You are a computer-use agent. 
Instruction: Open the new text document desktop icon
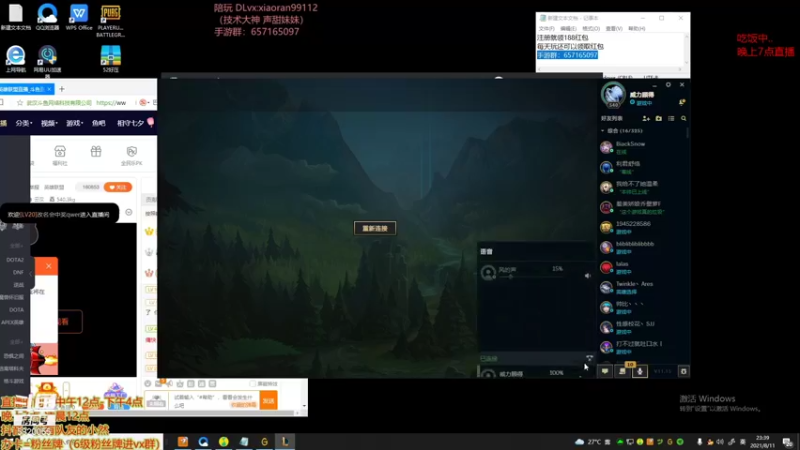[x=15, y=17]
